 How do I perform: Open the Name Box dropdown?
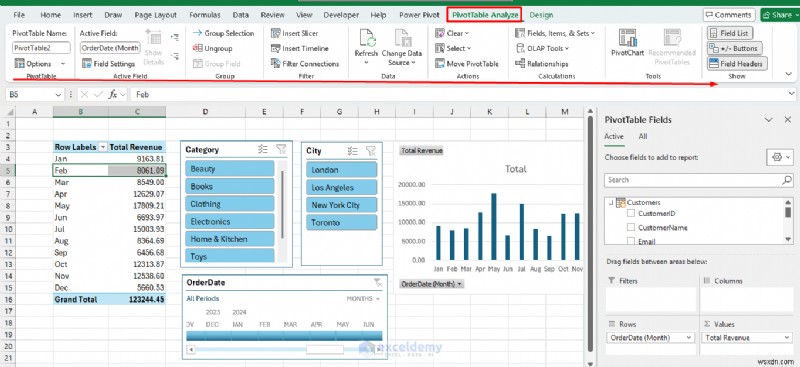coord(59,94)
